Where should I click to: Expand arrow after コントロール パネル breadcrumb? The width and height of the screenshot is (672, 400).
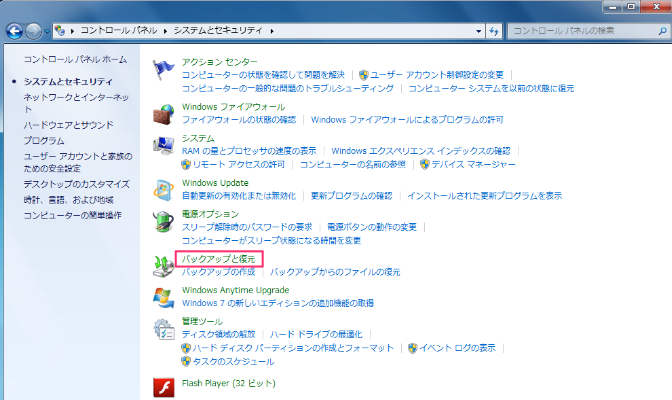pyautogui.click(x=165, y=31)
